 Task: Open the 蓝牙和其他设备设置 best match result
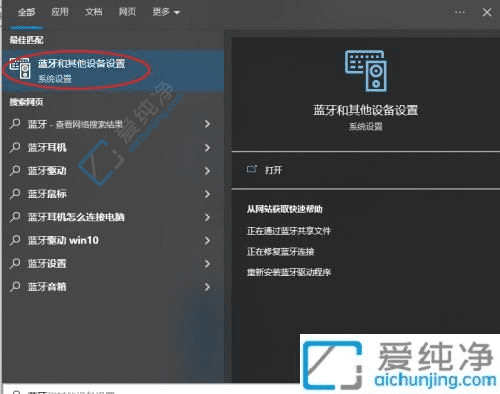click(113, 70)
